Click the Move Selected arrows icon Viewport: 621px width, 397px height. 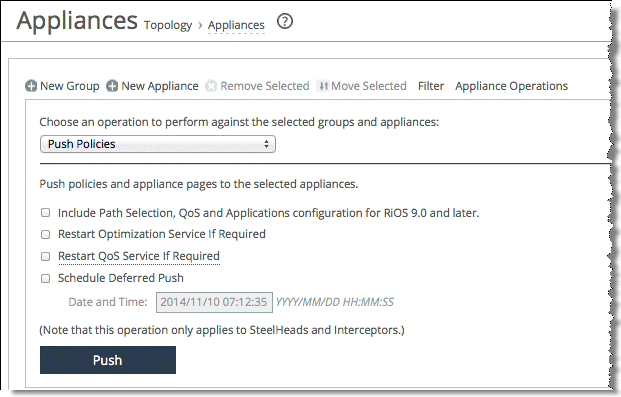[x=323, y=86]
